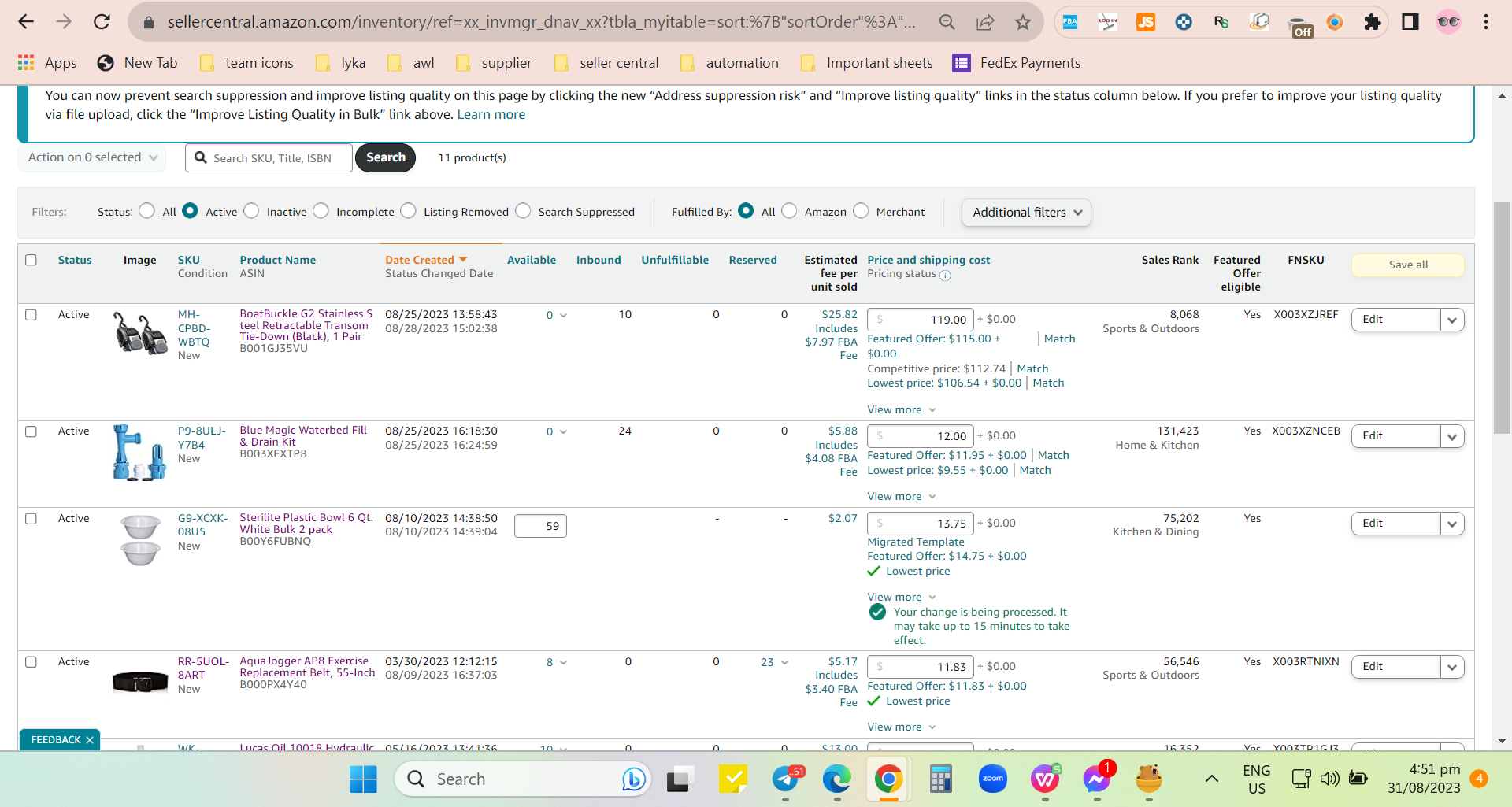Click the browser reload icon
1512x807 pixels.
click(x=102, y=22)
